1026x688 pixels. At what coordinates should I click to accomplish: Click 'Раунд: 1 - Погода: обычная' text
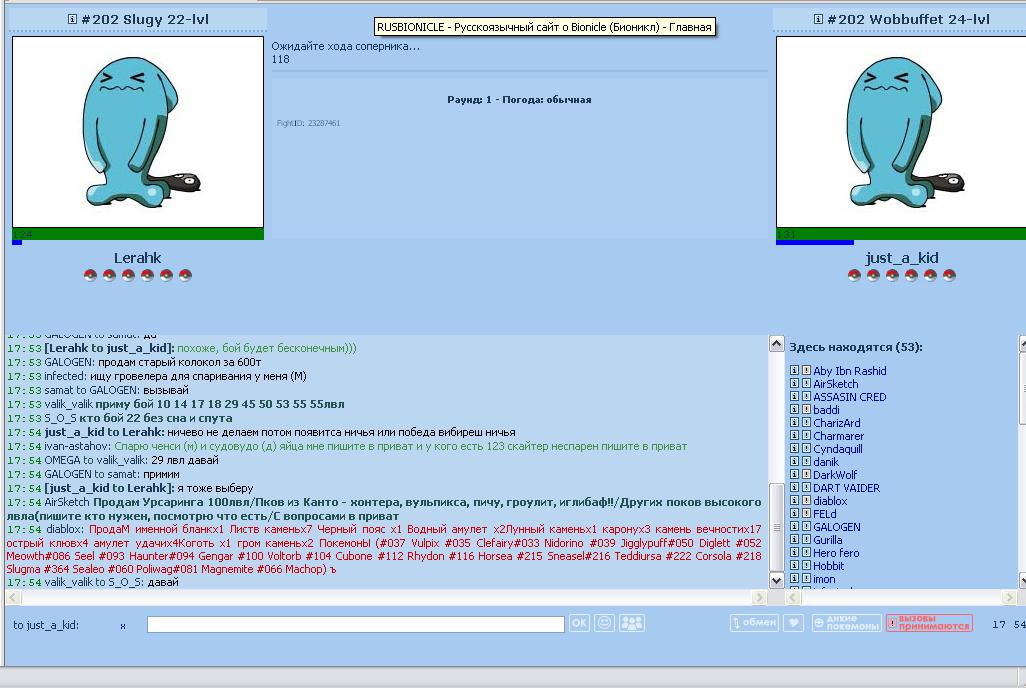tap(519, 100)
